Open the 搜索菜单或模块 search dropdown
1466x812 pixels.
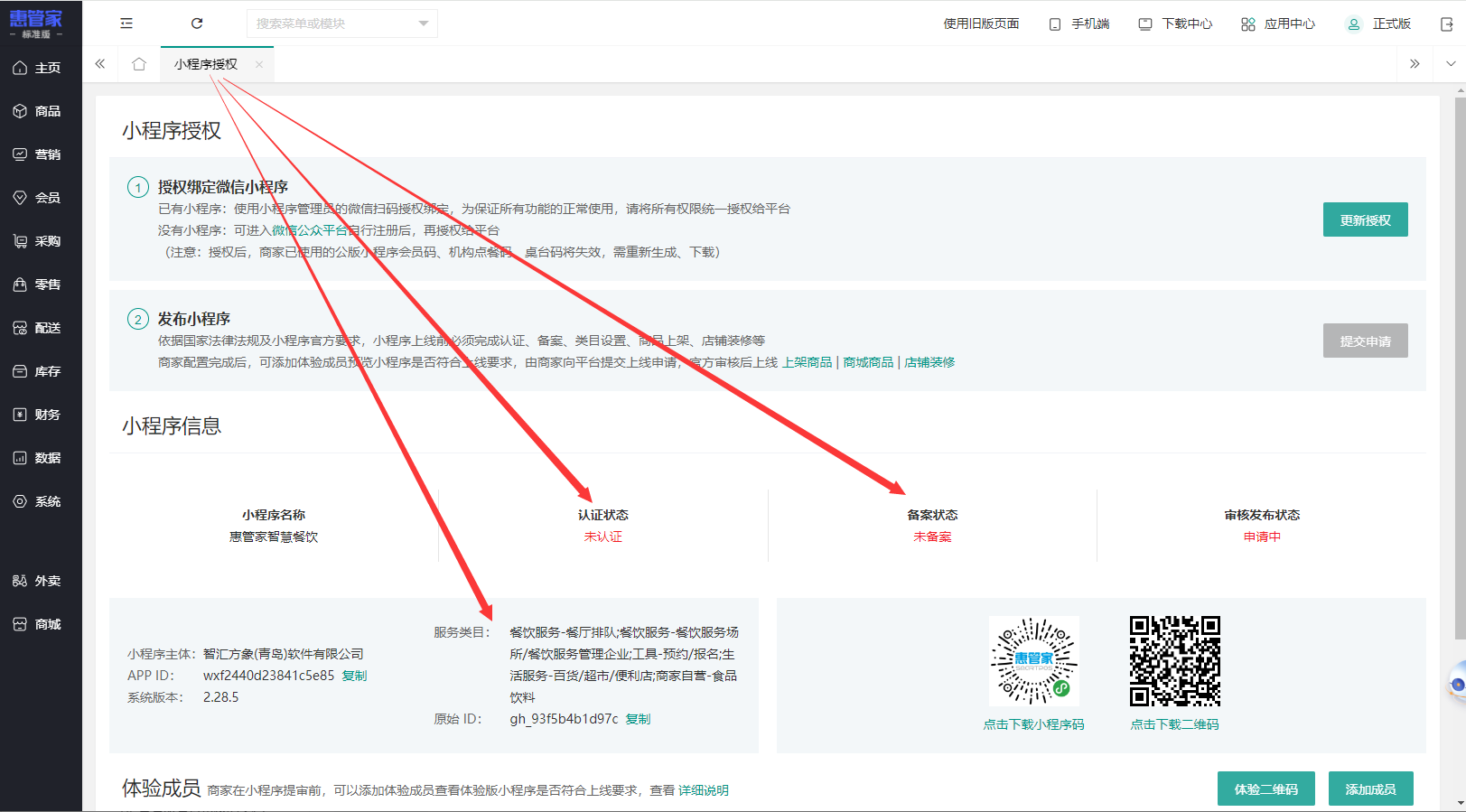pos(342,23)
